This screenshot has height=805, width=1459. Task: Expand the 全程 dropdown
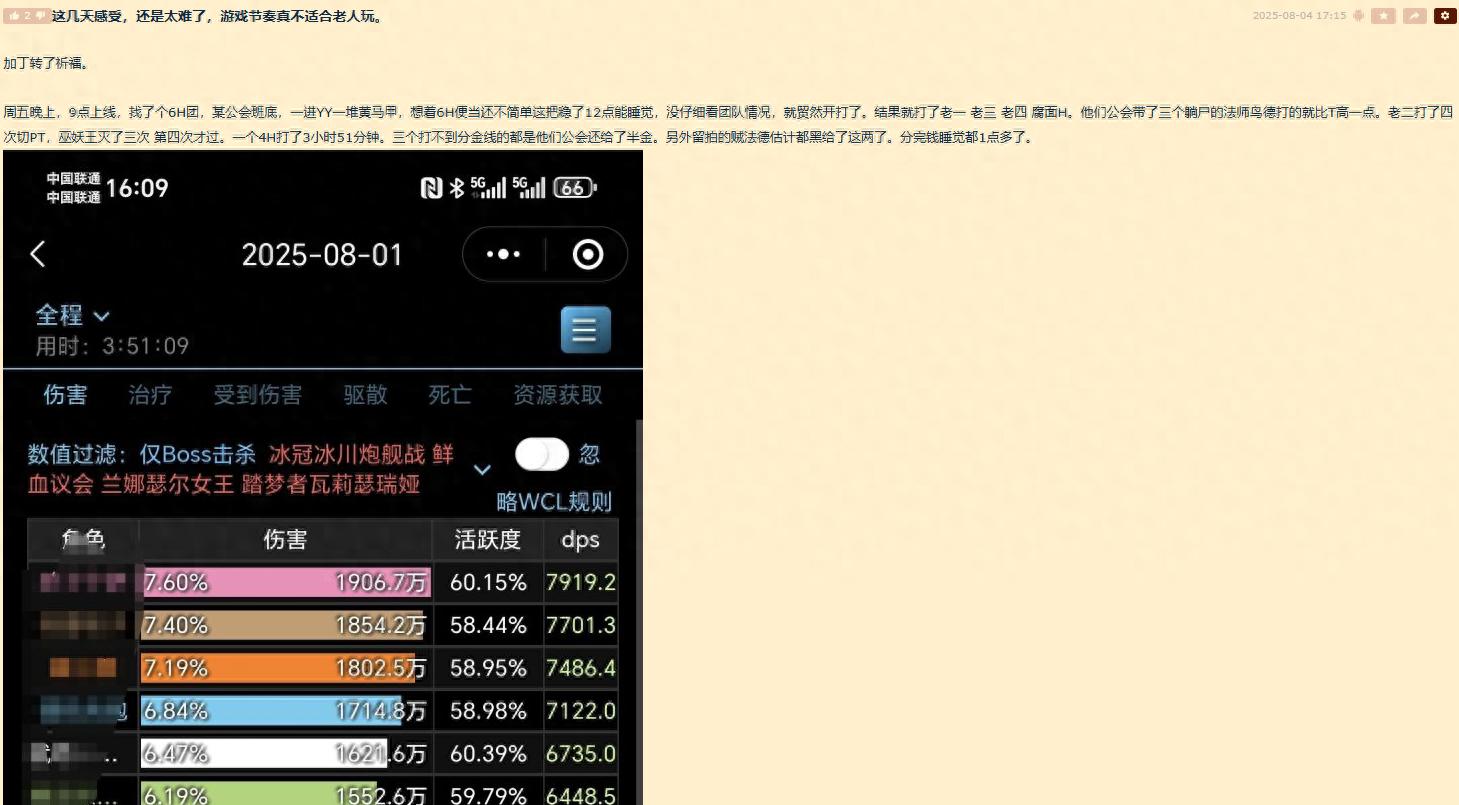coord(70,315)
